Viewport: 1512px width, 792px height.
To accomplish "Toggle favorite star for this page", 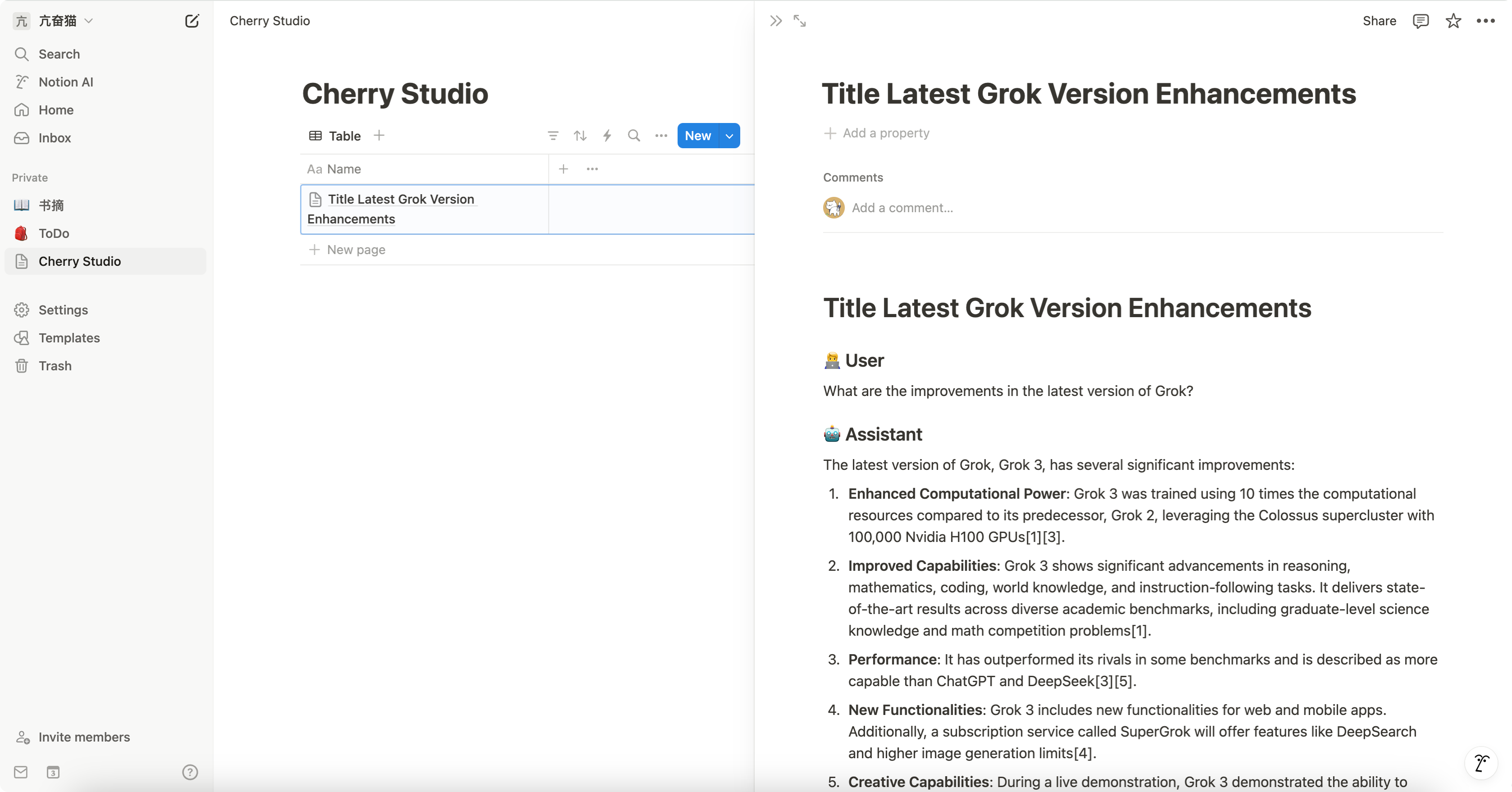I will tap(1453, 21).
